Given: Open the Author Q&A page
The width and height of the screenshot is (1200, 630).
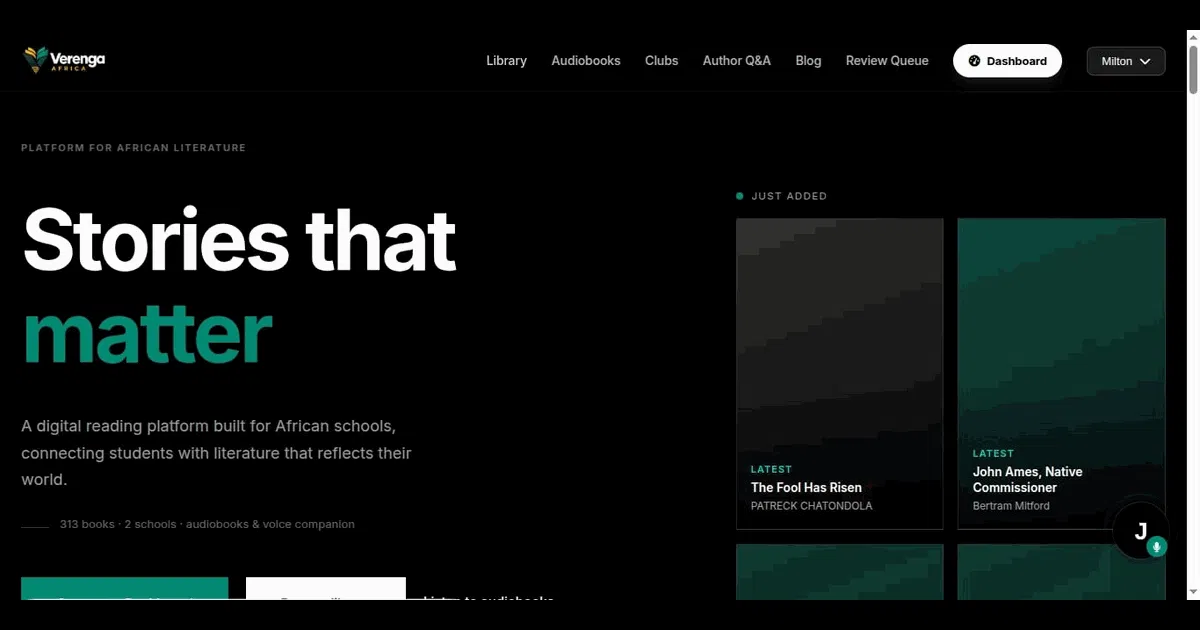Looking at the screenshot, I should coord(737,61).
